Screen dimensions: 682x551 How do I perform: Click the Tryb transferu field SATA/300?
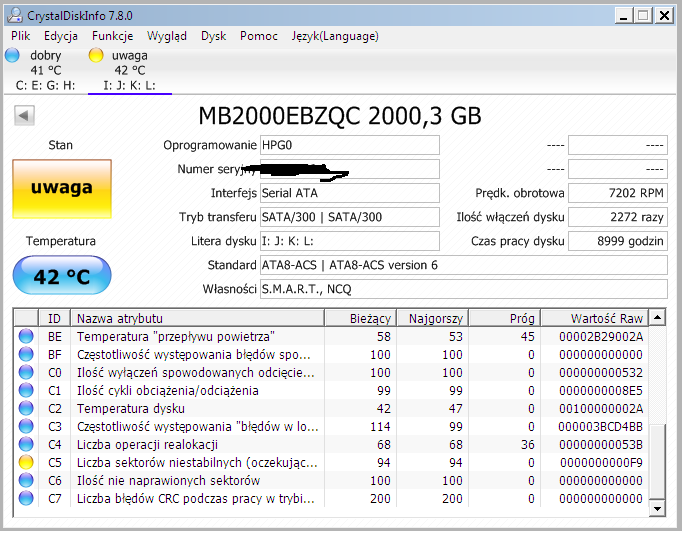coord(350,217)
